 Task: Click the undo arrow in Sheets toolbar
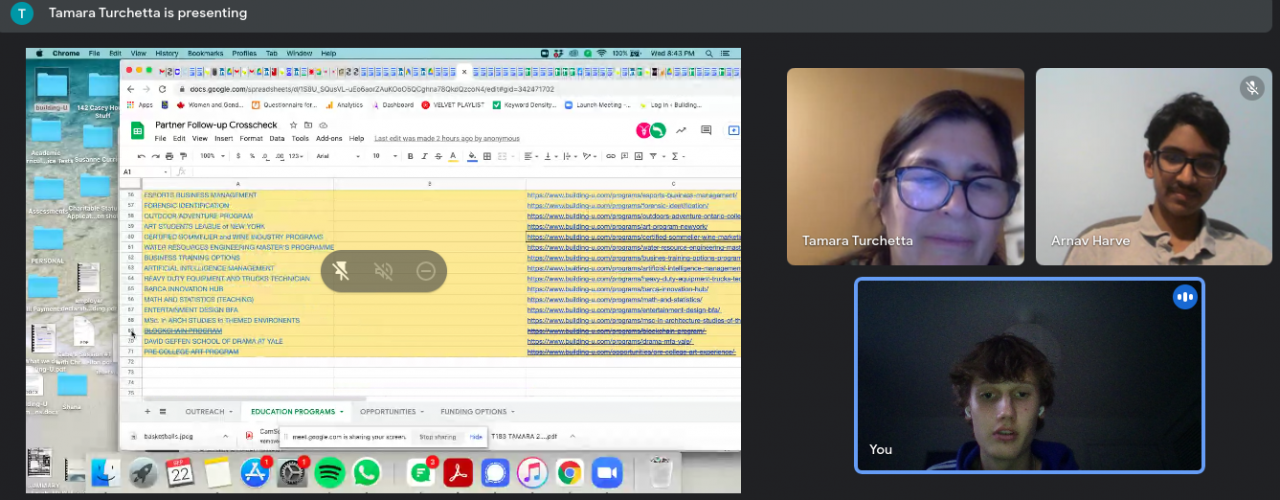[x=141, y=156]
